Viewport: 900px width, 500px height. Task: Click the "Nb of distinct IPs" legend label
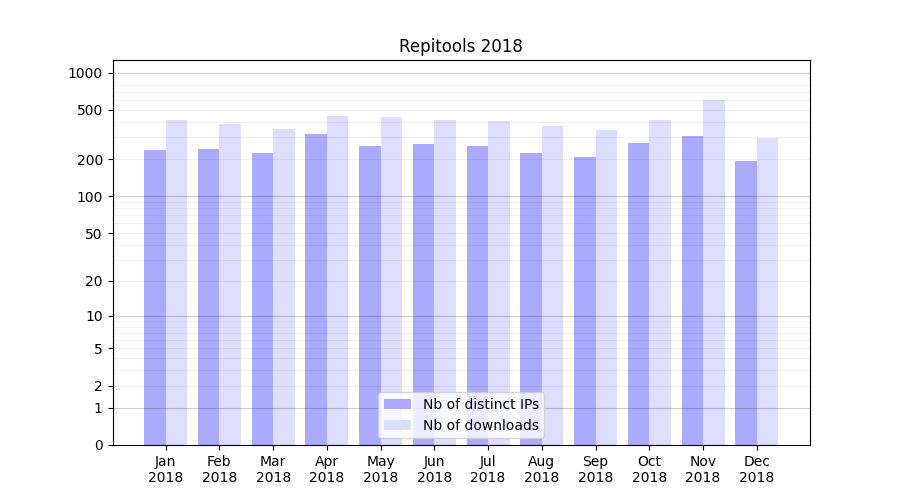(x=480, y=404)
